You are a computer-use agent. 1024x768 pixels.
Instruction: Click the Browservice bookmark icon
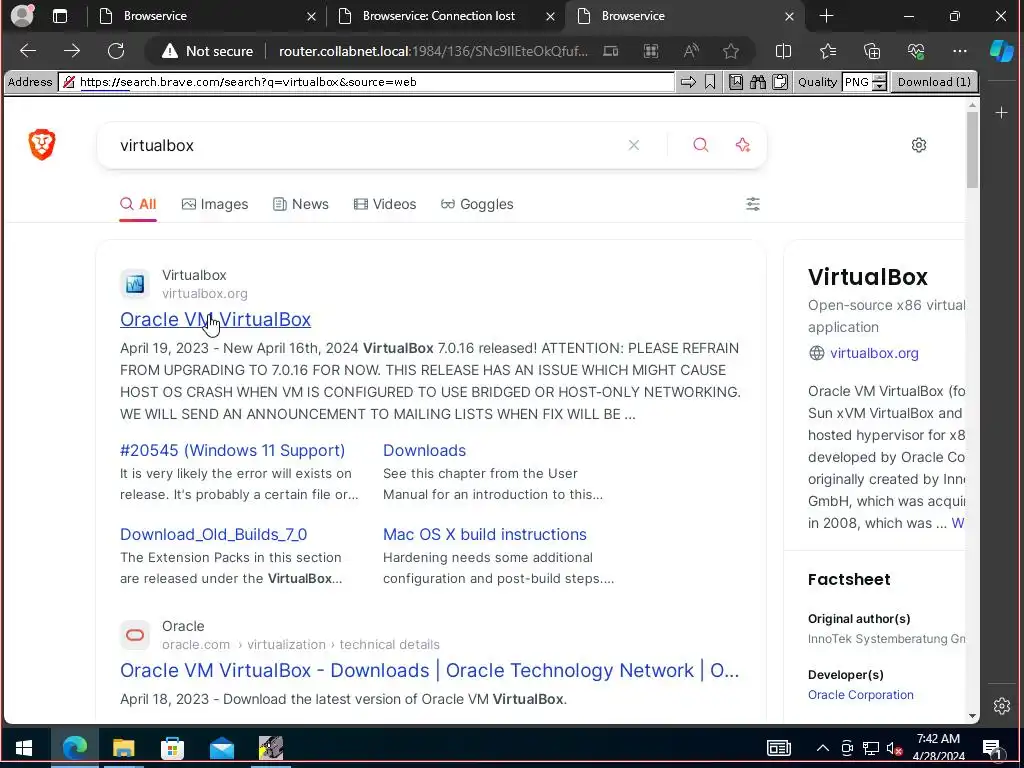click(x=710, y=82)
